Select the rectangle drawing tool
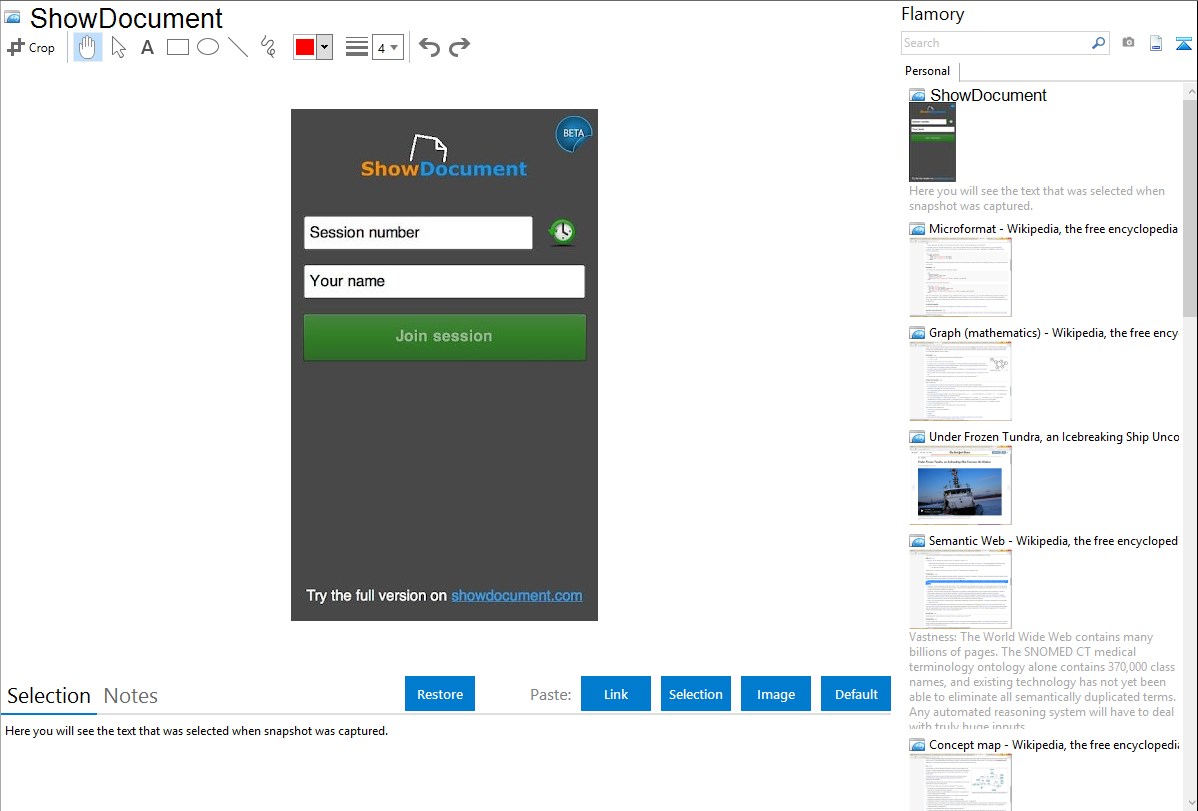 coord(177,47)
